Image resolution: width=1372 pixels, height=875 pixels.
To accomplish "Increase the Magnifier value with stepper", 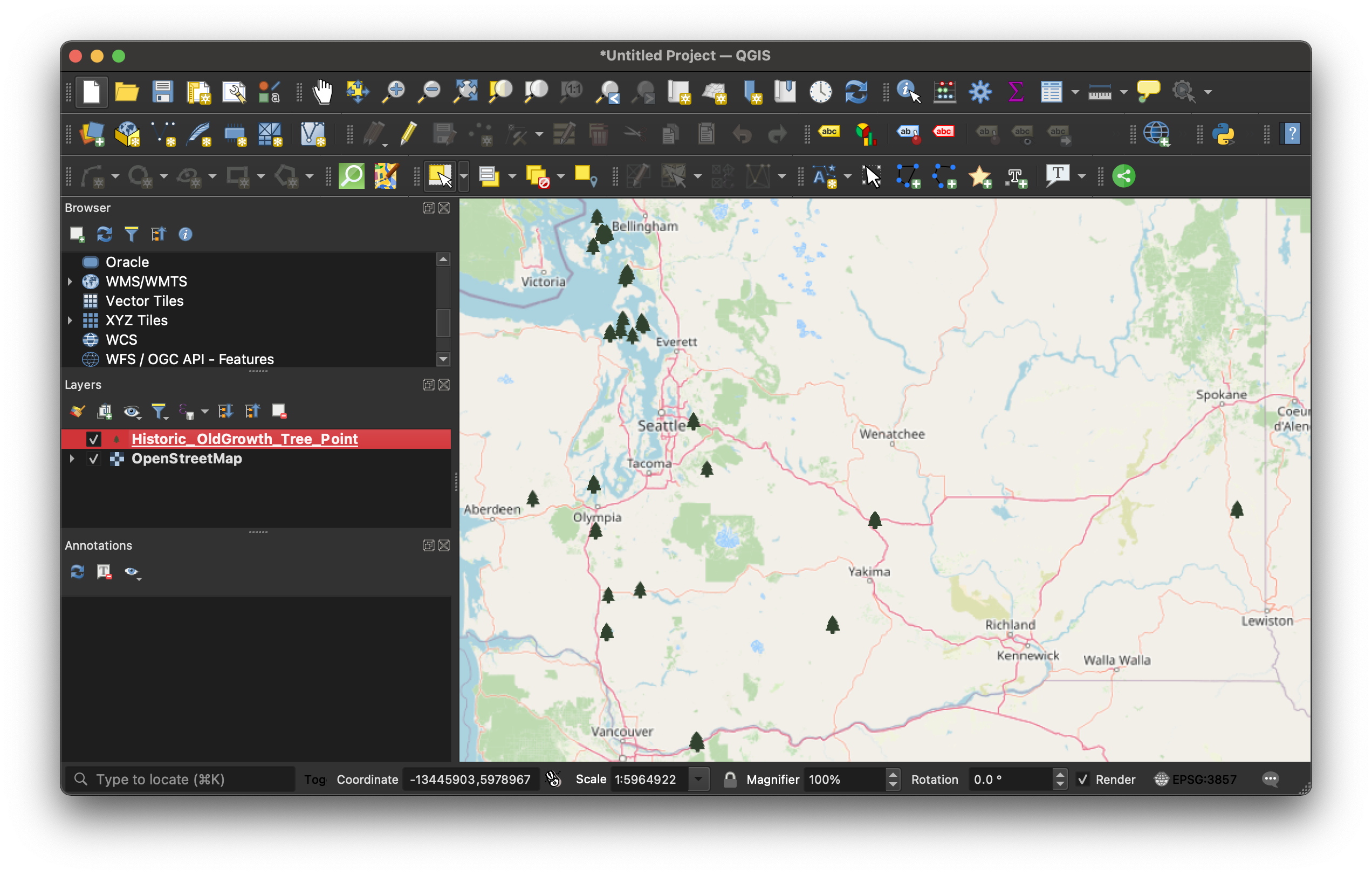I will [894, 774].
